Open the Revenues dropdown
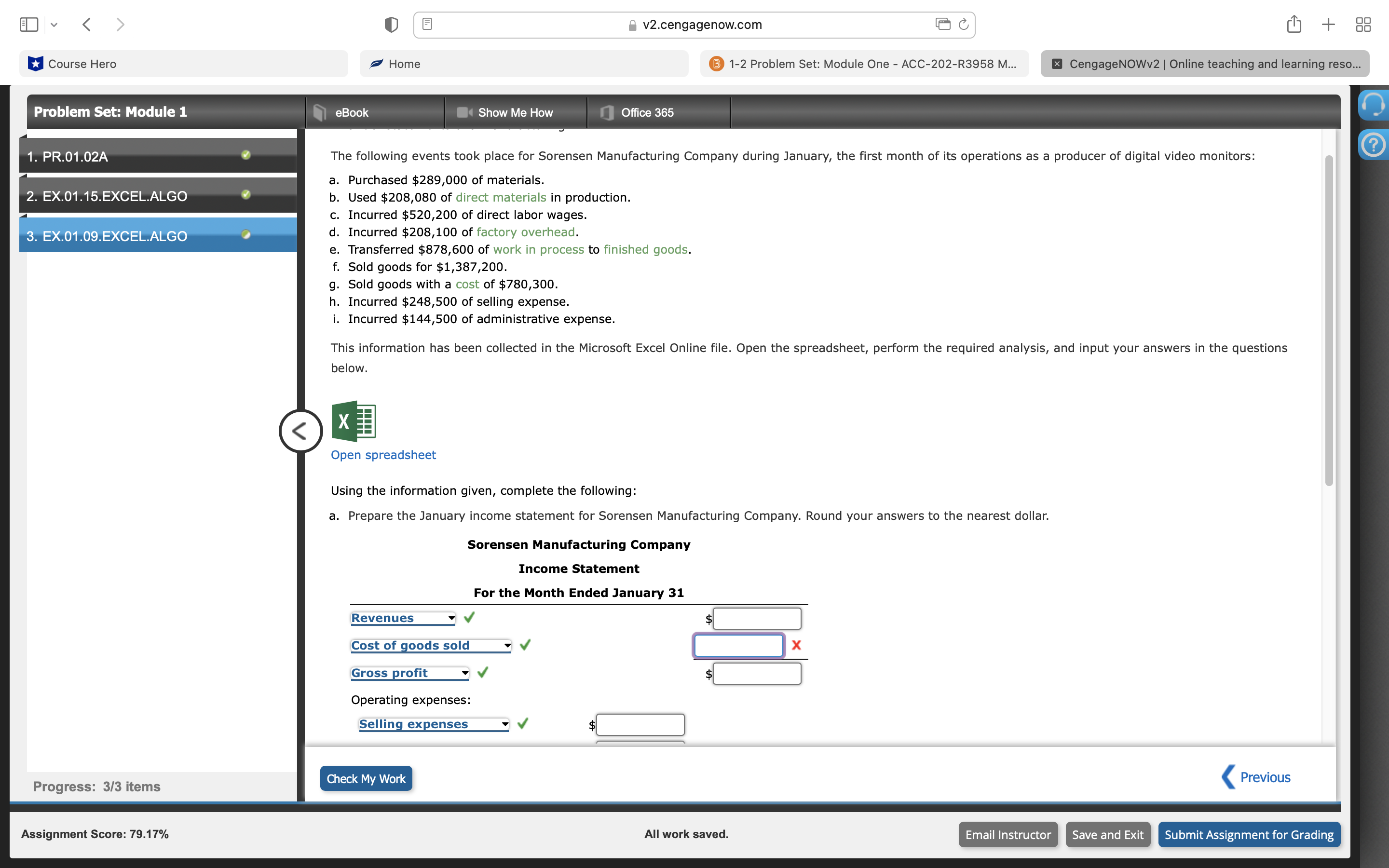1389x868 pixels. click(403, 618)
